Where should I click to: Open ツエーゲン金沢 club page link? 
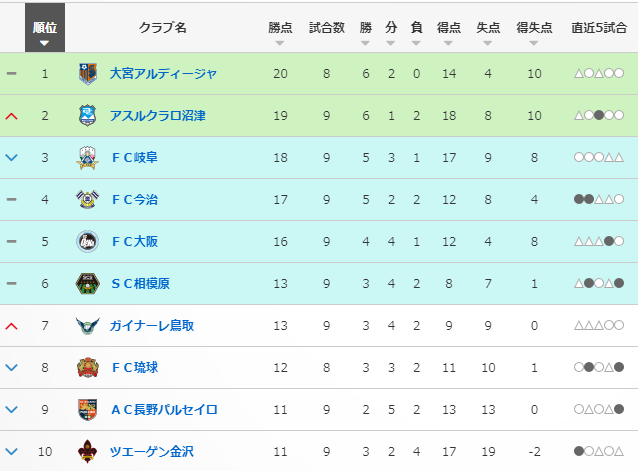pos(152,451)
